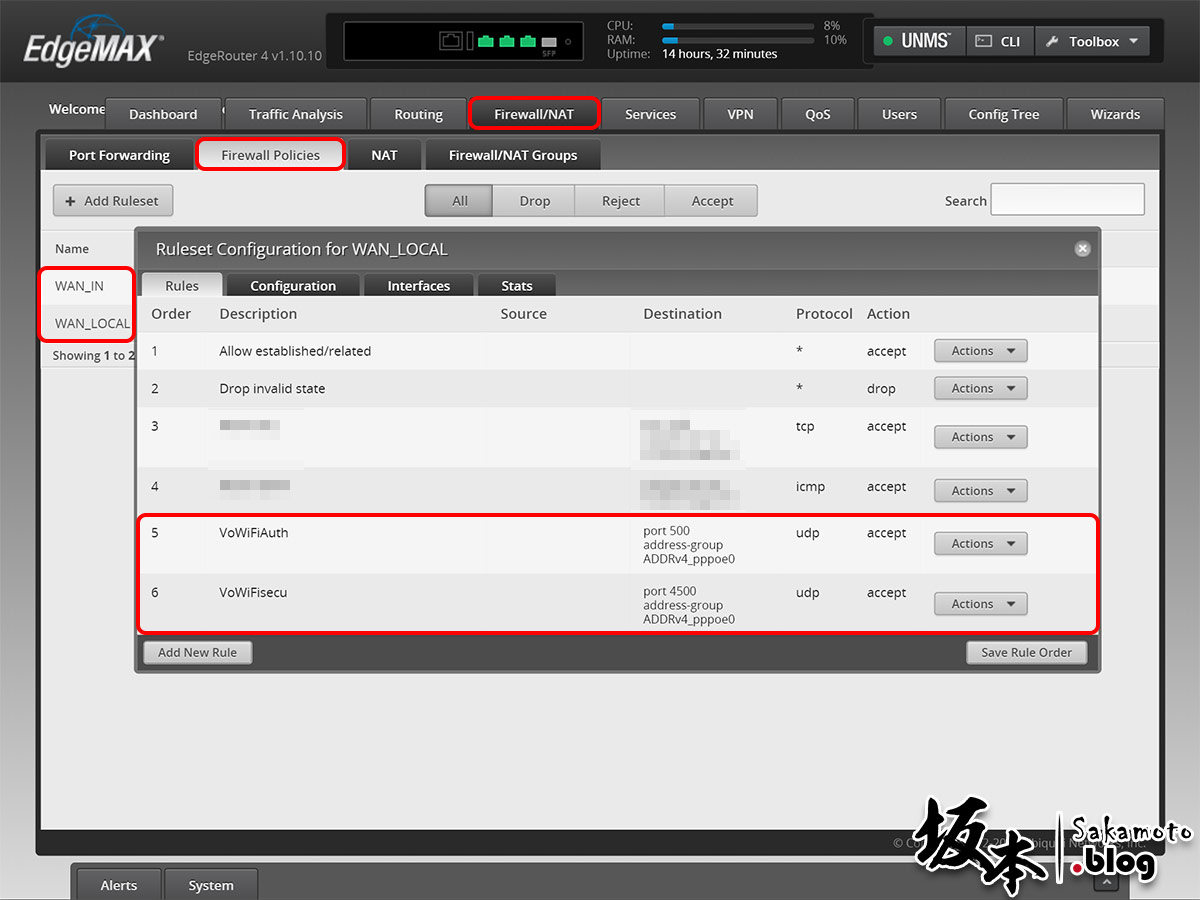
Task: Select the 'VoWiFisecu' rule description
Action: pos(253,593)
